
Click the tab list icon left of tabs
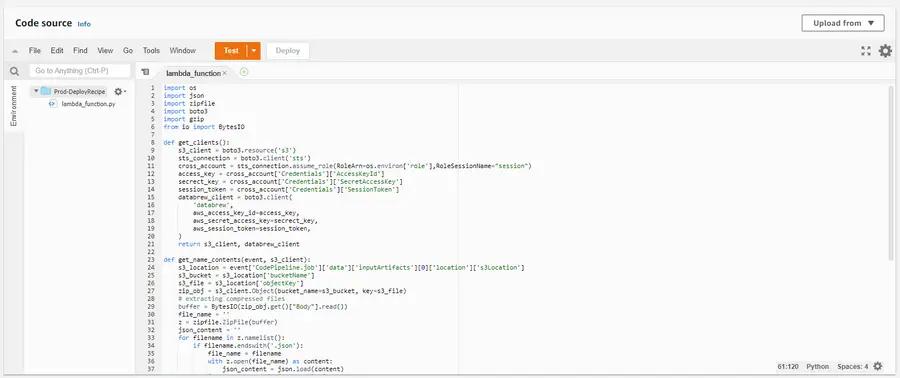[x=145, y=72]
